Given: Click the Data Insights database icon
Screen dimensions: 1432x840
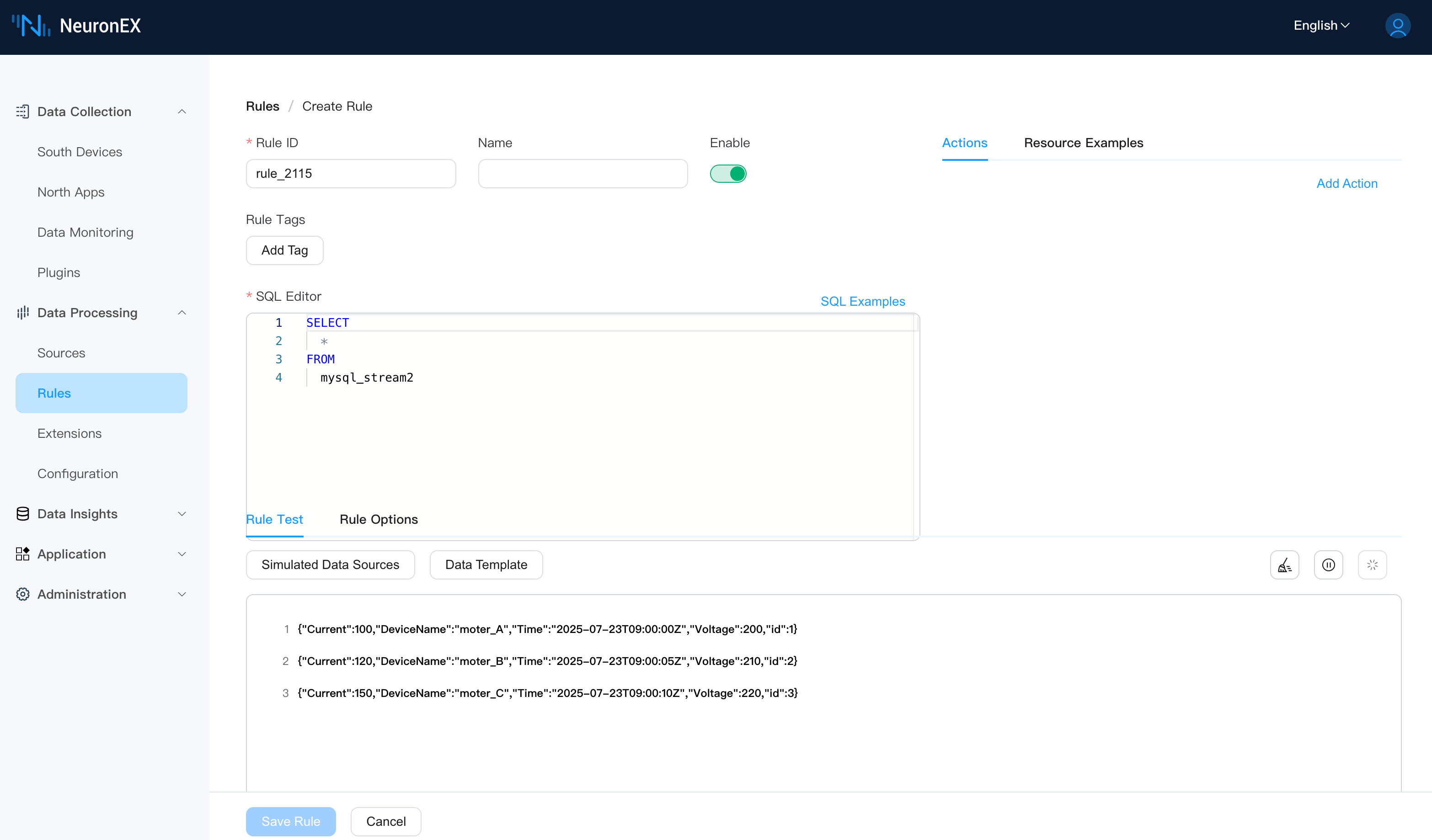Looking at the screenshot, I should (x=23, y=513).
